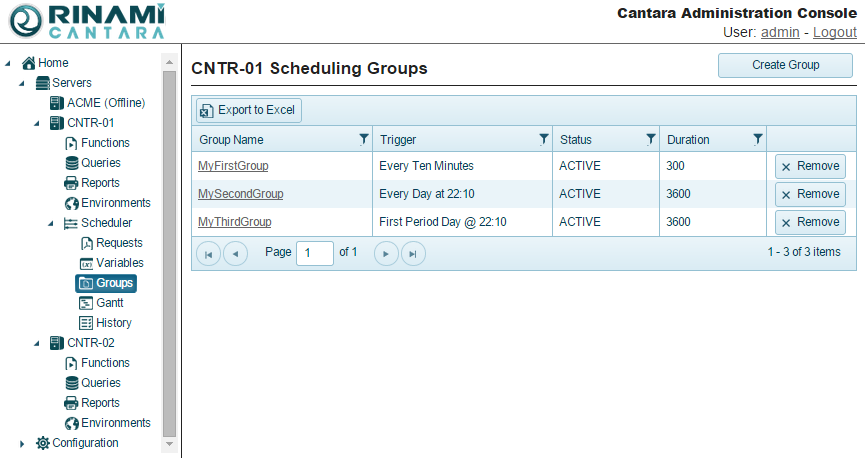The image size is (865, 458).
Task: Collapse the Scheduler tree node
Action: pos(51,223)
